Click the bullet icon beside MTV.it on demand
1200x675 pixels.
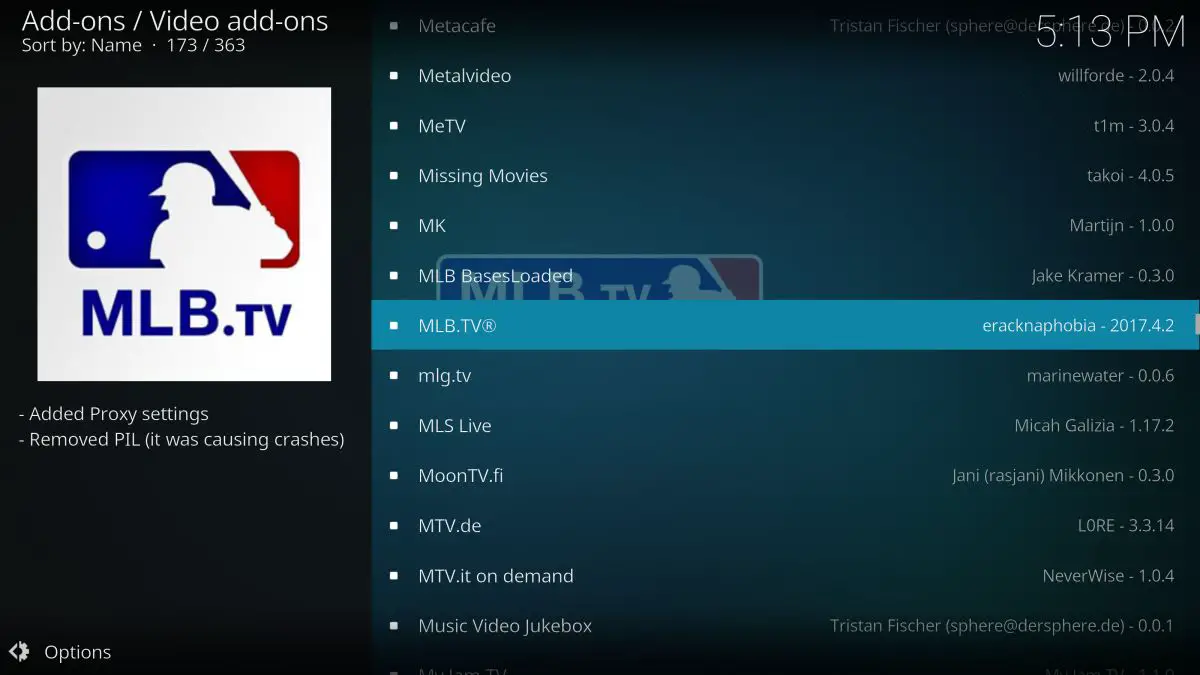coord(394,576)
